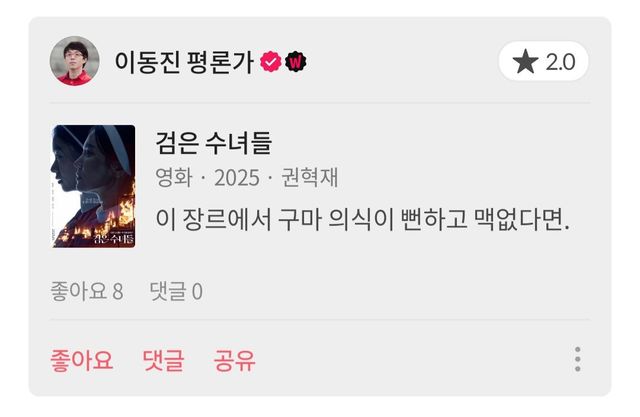The image size is (640, 417).
Task: Open the three-dot more options menu
Action: pyautogui.click(x=578, y=359)
